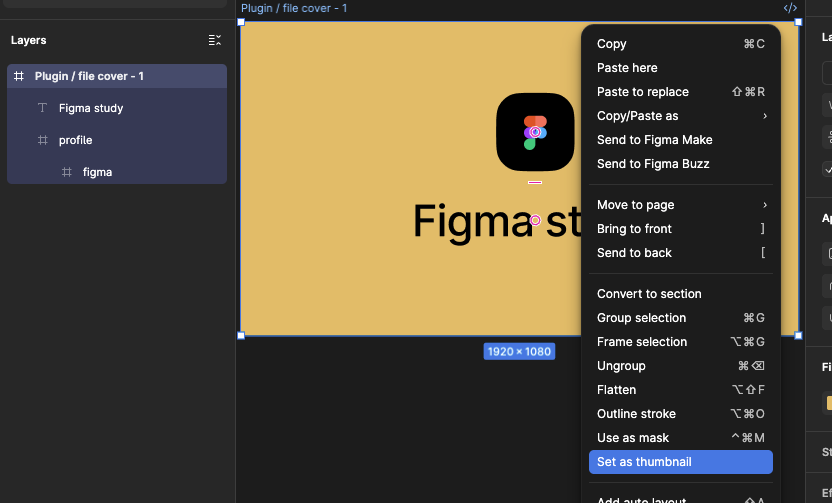Viewport: 832px width, 503px height.
Task: Choose Paste here menu item
Action: click(681, 68)
